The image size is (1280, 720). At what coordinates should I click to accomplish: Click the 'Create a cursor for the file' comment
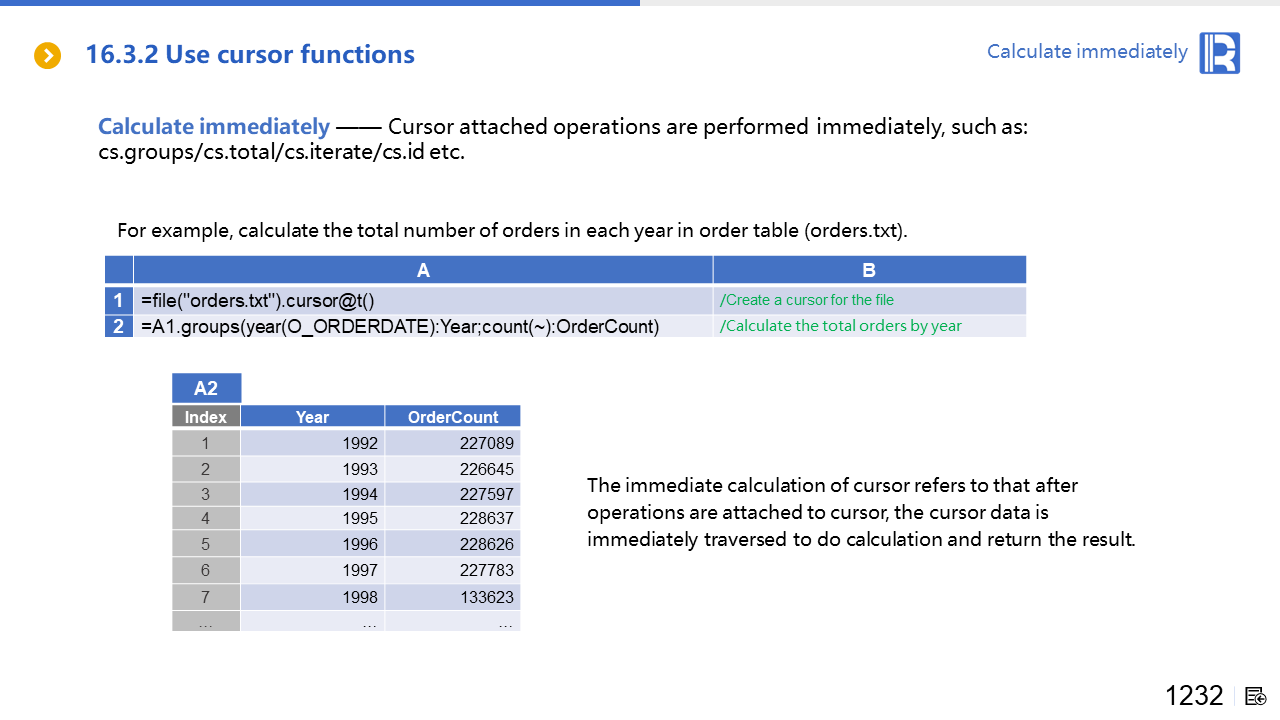point(806,300)
